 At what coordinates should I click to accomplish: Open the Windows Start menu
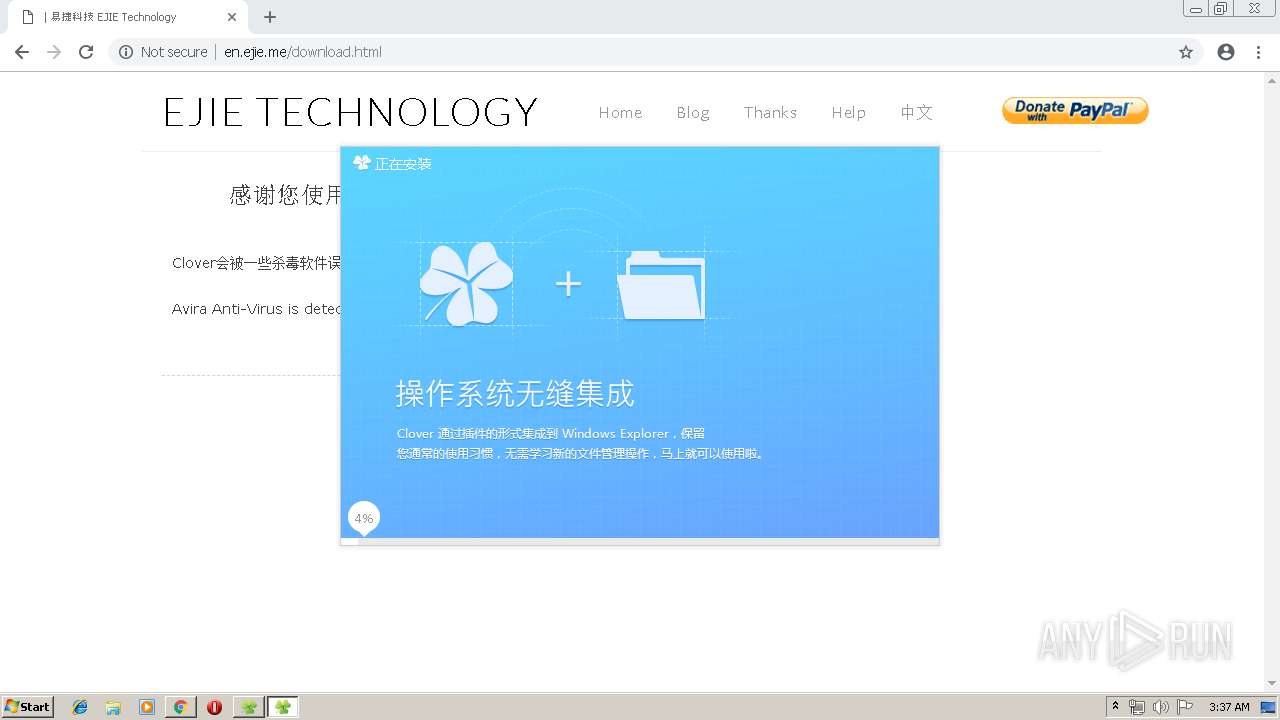click(x=28, y=707)
